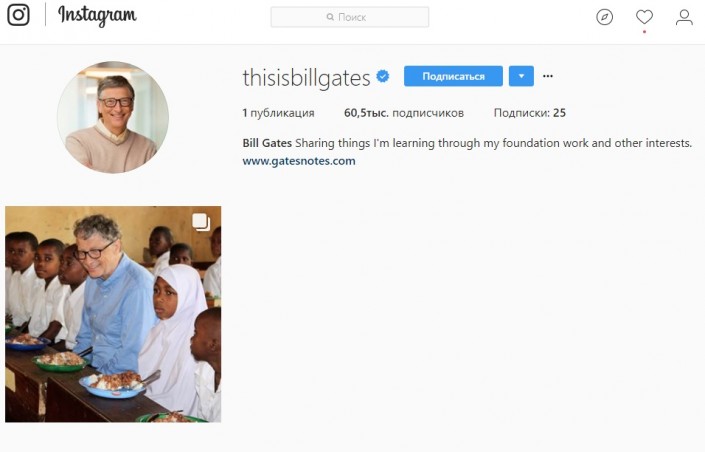Click the search magnifier icon
The width and height of the screenshot is (705, 452).
point(330,17)
